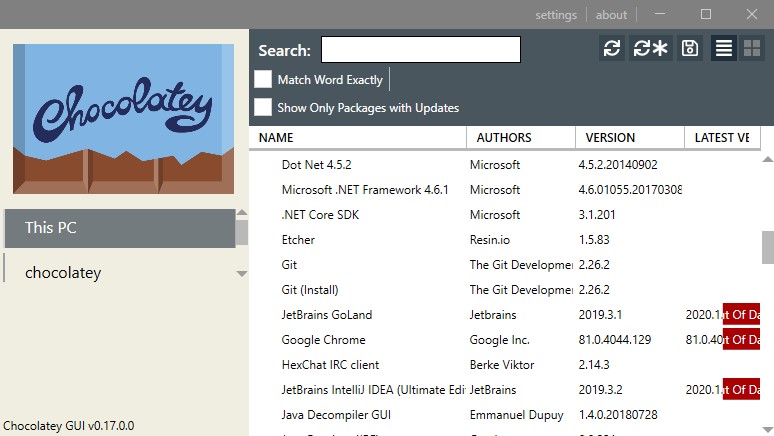Screen dimensions: 774x436
Task: Click the update all packages icon
Action: click(651, 48)
